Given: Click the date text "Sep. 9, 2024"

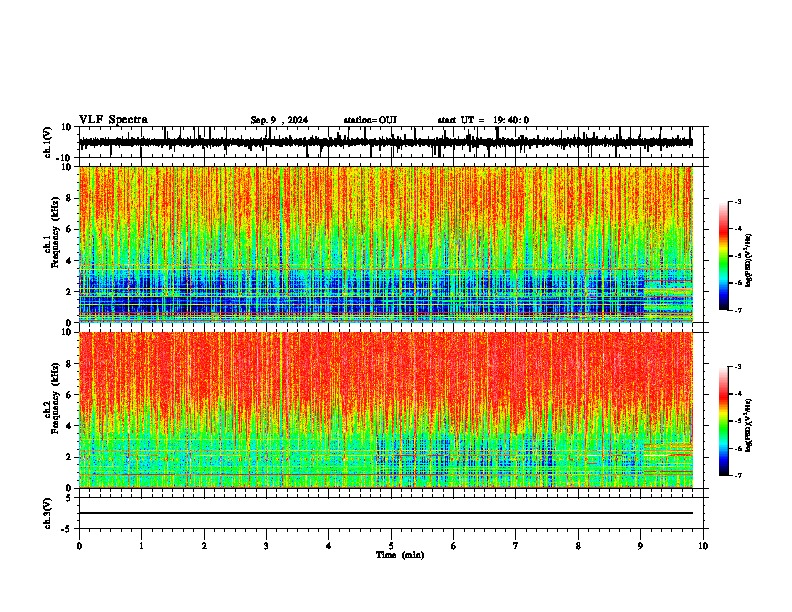Looking at the screenshot, I should pos(279,120).
